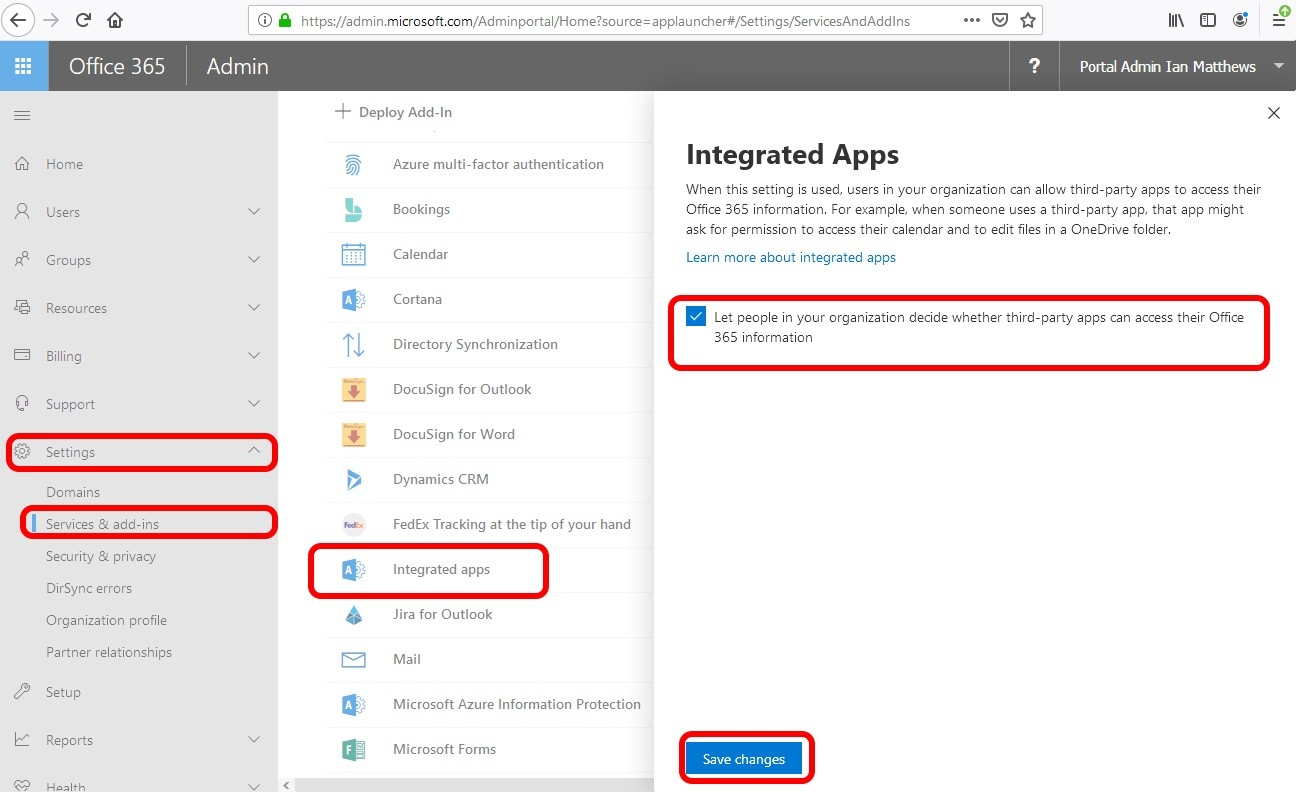1296x792 pixels.
Task: Click the Dynamics CRM icon
Action: pos(353,479)
